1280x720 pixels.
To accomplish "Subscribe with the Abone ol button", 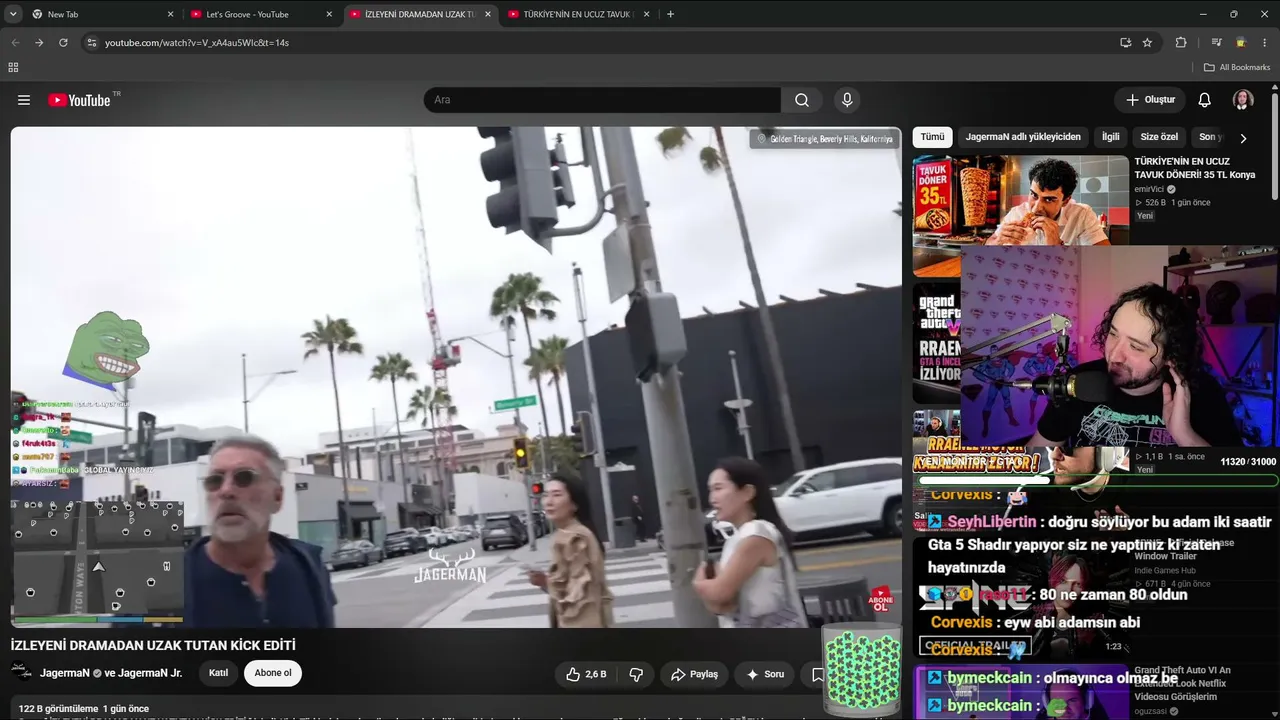I will coord(273,673).
